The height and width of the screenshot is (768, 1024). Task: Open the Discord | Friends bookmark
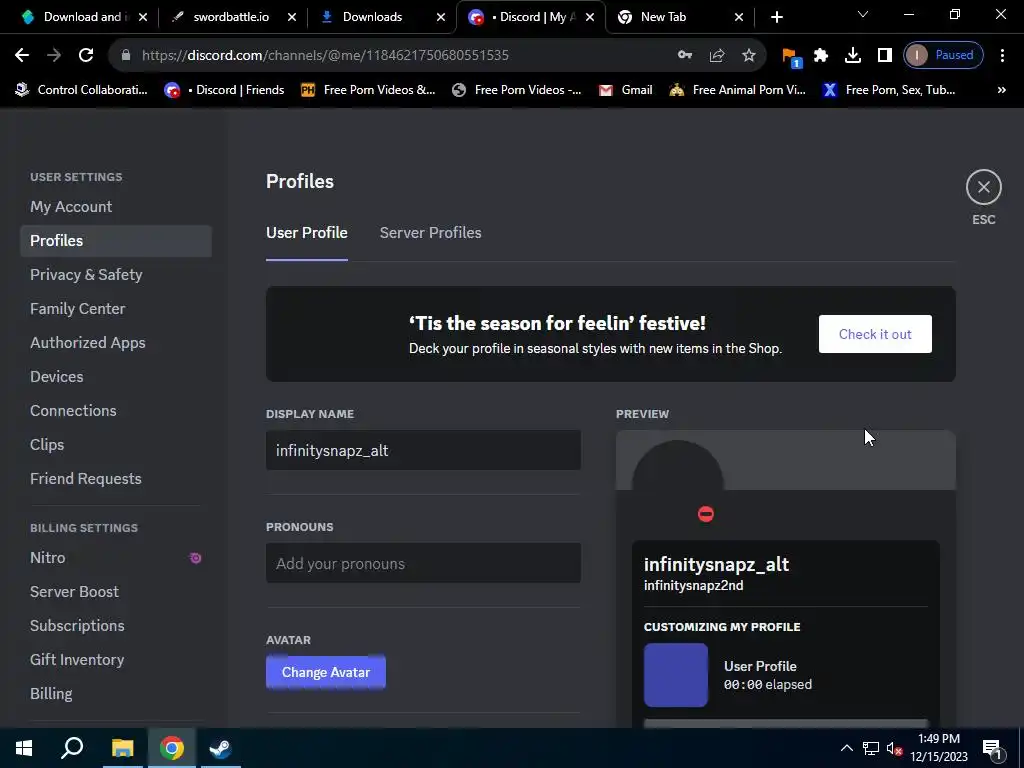(x=225, y=90)
